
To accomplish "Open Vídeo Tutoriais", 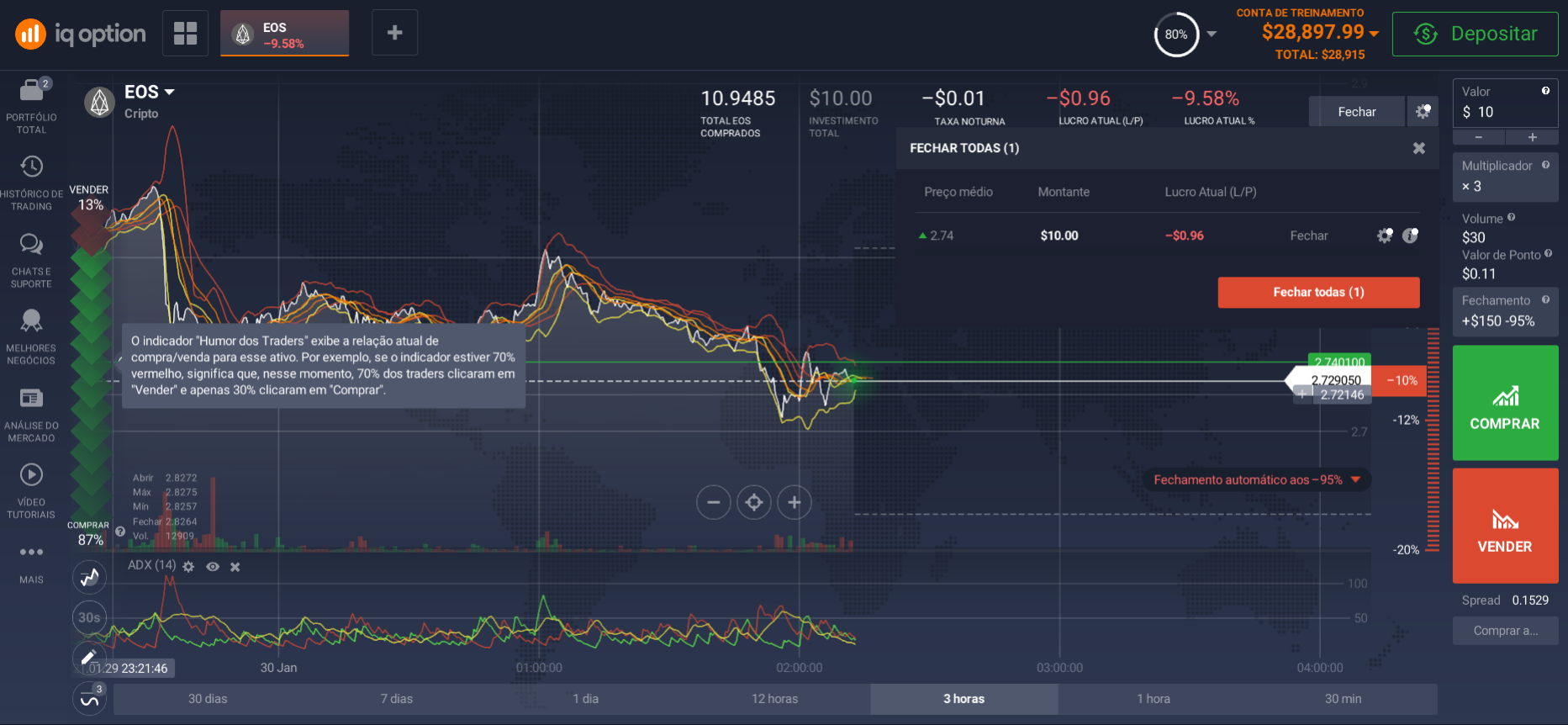I will pos(31,491).
